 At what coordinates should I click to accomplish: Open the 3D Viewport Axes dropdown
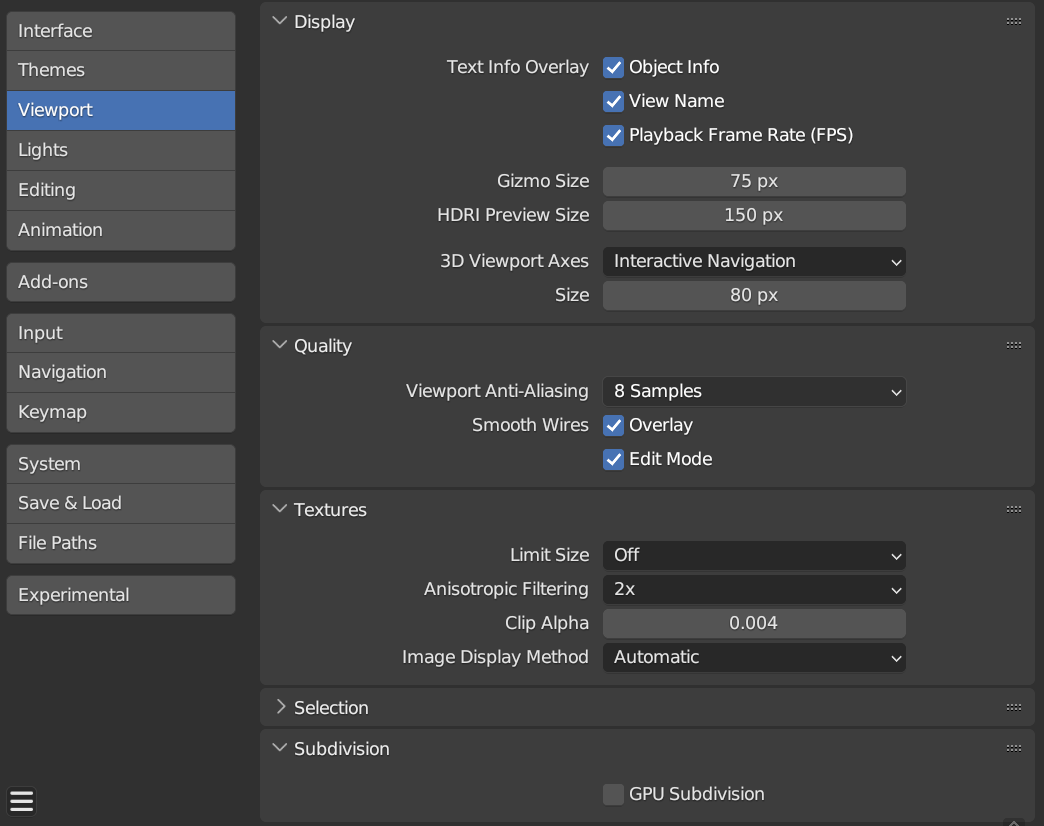(754, 261)
